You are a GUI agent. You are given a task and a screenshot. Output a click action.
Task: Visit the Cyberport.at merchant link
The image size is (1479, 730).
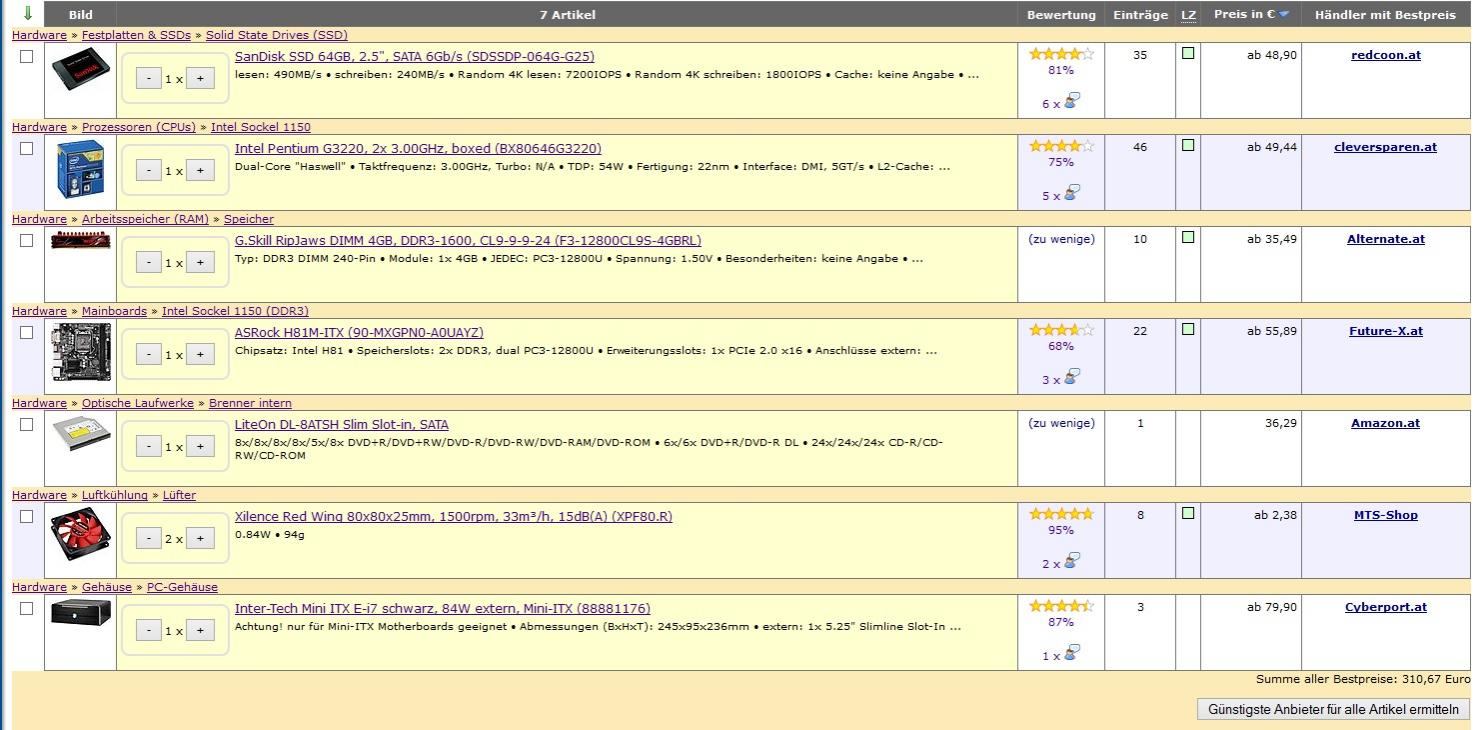pyautogui.click(x=1385, y=607)
